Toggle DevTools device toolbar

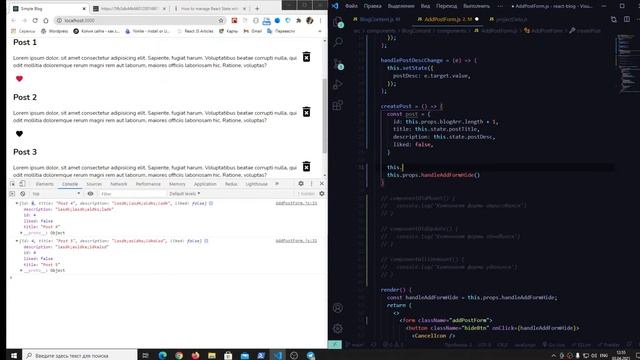point(22,184)
